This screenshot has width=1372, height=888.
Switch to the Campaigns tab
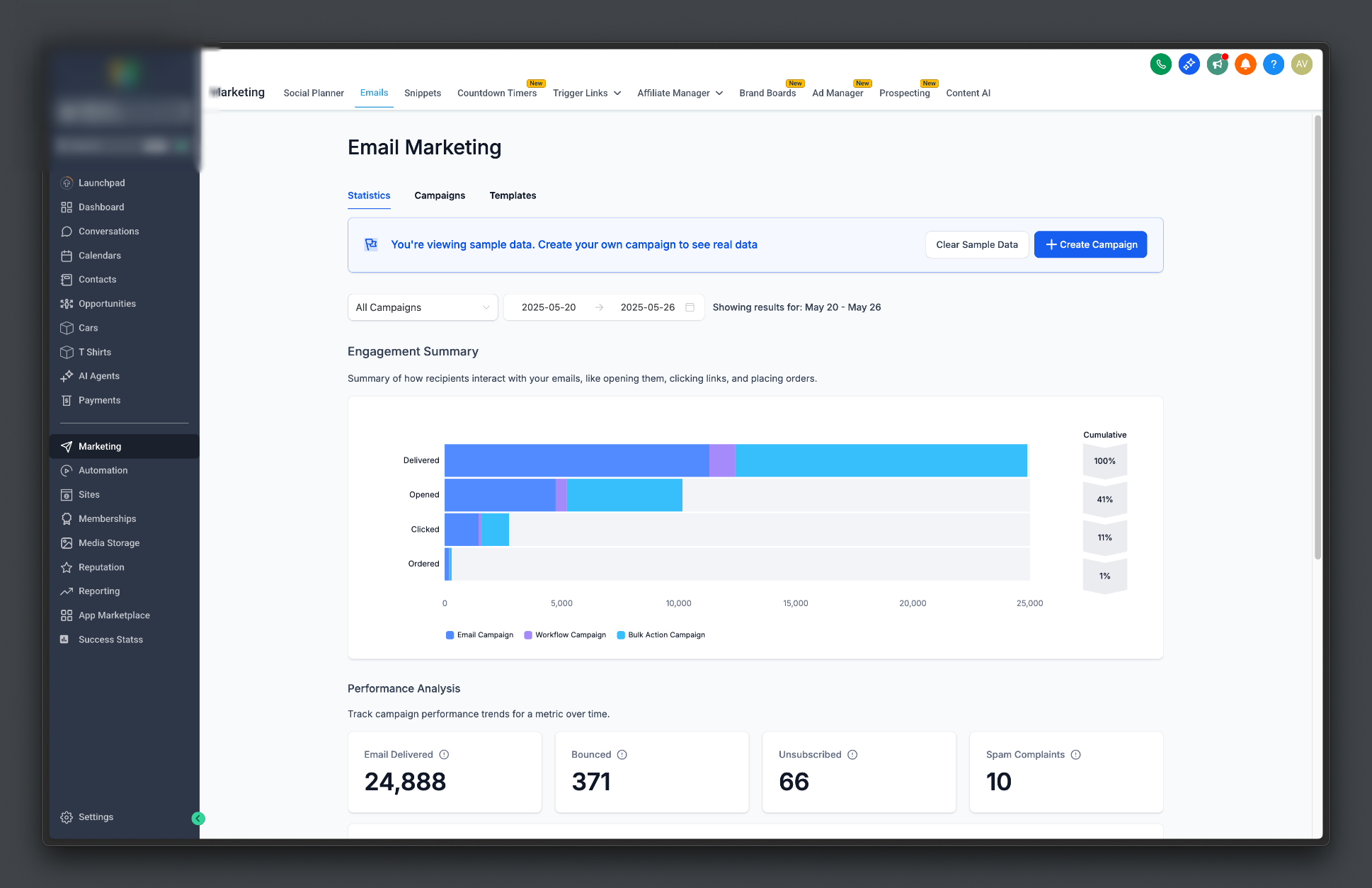pos(440,195)
